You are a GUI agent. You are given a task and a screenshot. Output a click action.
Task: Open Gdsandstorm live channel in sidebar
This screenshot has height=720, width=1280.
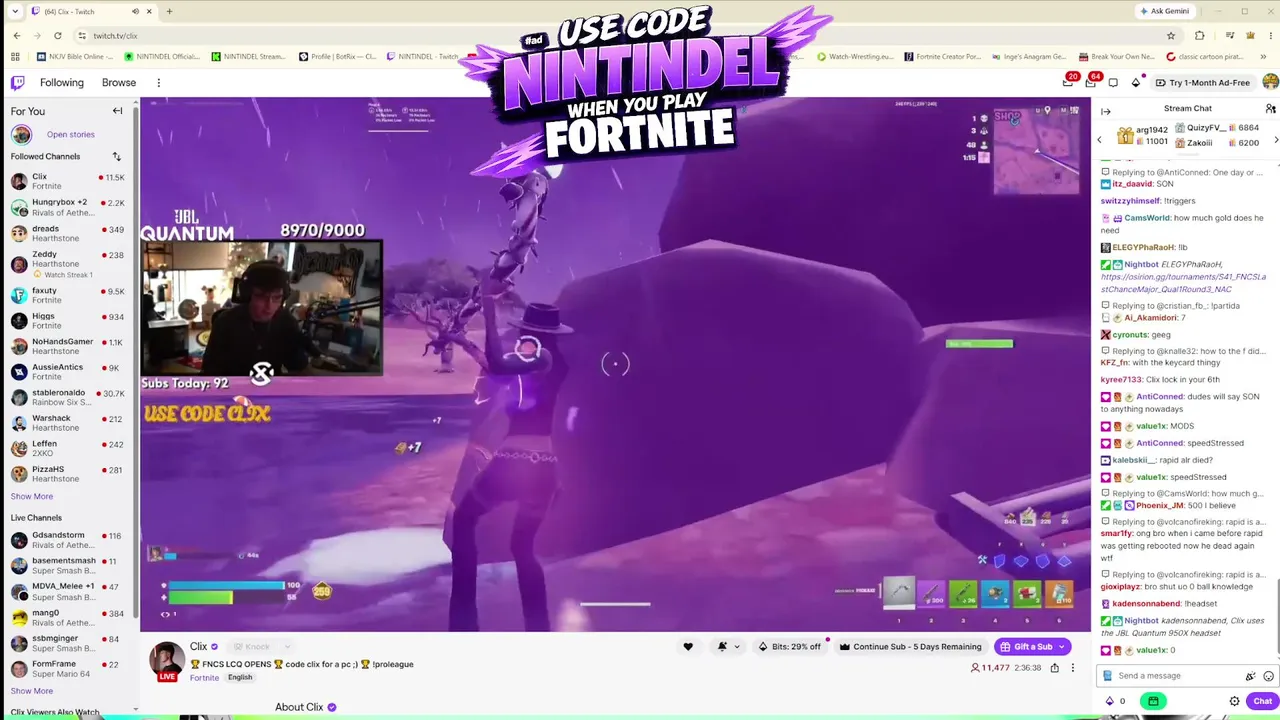tap(68, 540)
